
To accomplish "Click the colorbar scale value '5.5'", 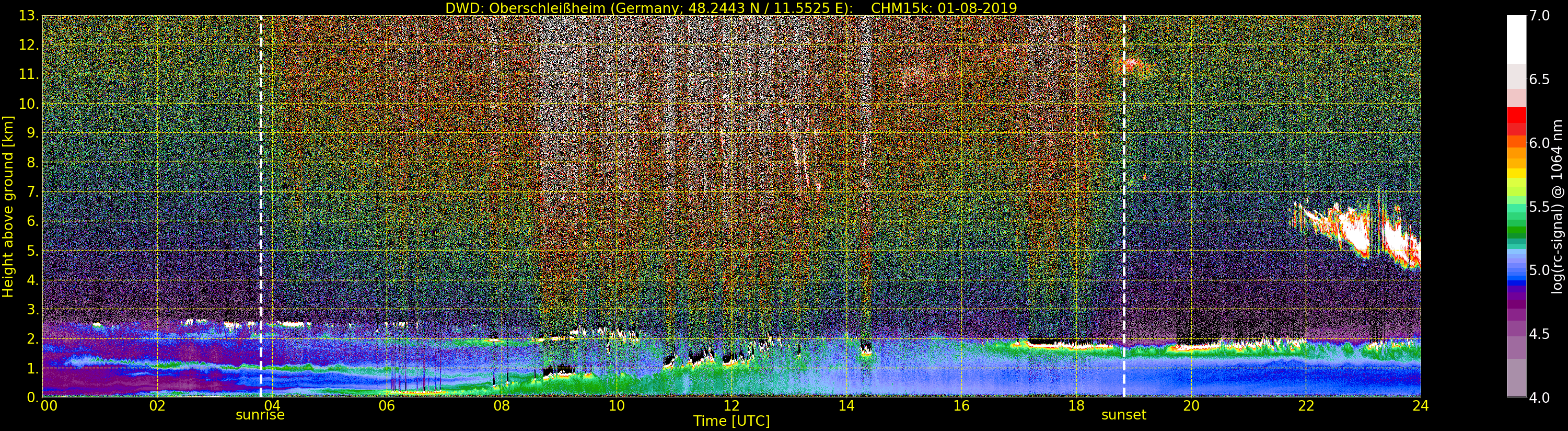I will [1539, 207].
